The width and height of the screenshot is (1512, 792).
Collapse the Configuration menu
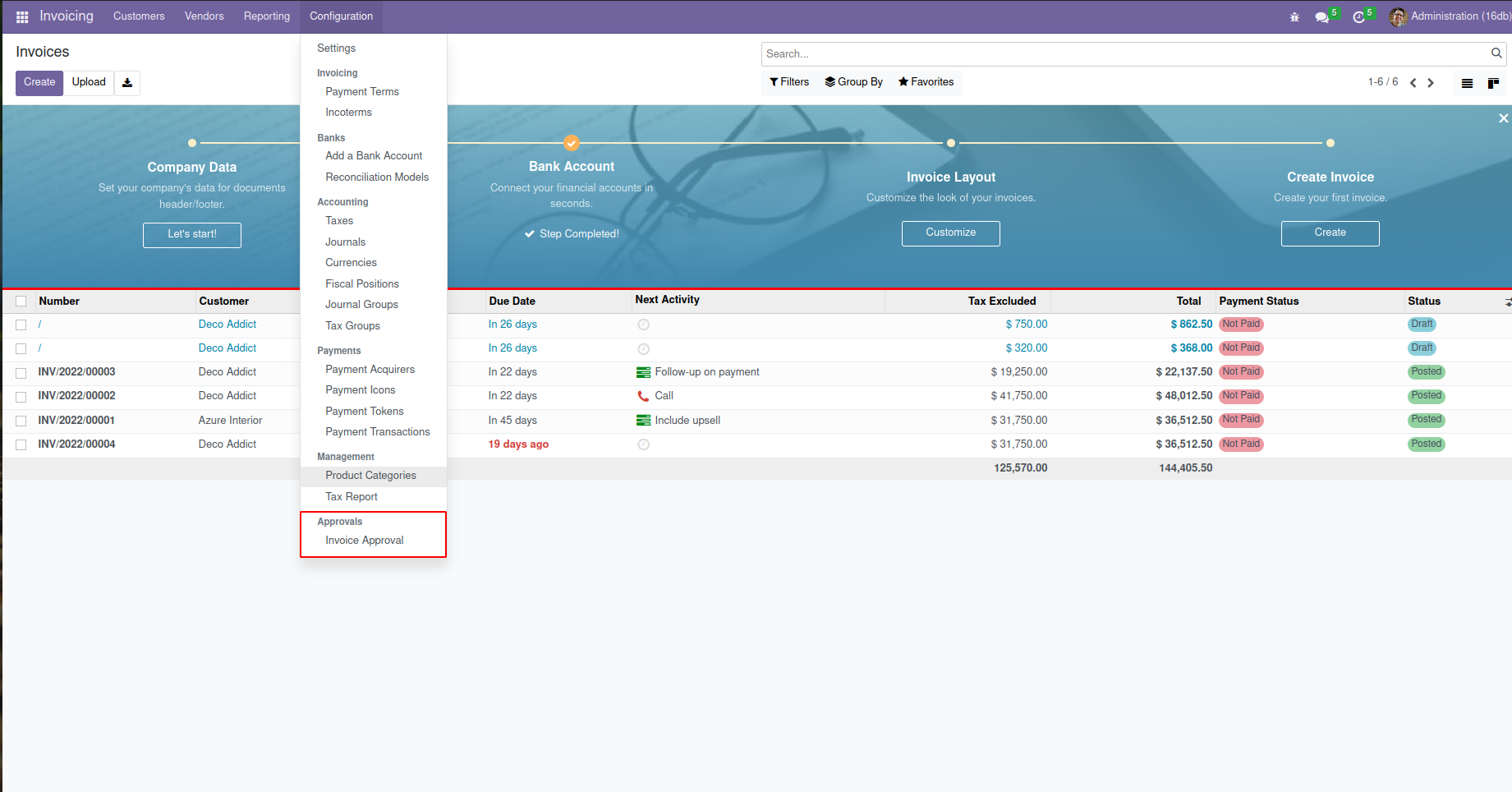click(x=342, y=16)
